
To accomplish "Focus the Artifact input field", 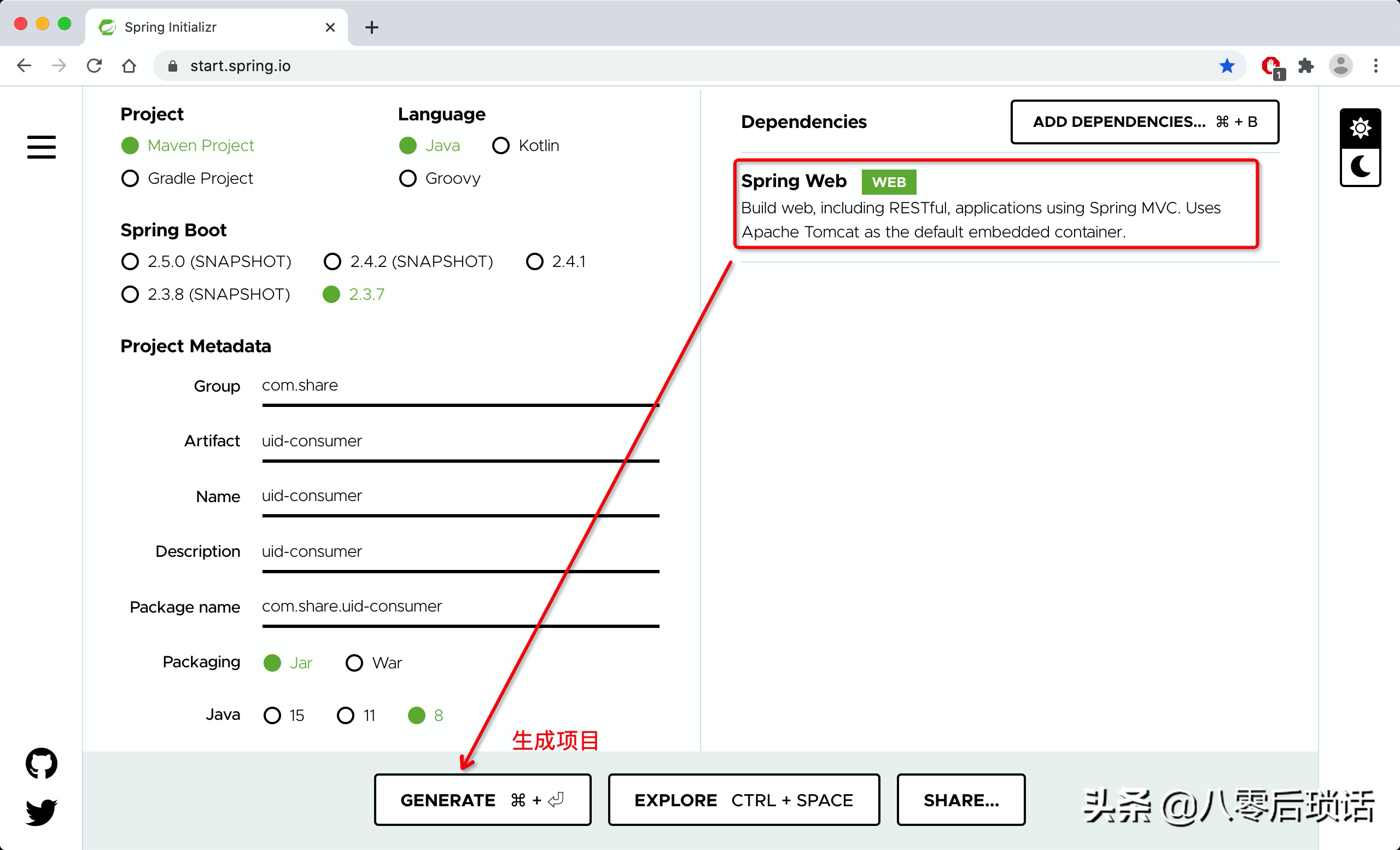I will tap(460, 442).
